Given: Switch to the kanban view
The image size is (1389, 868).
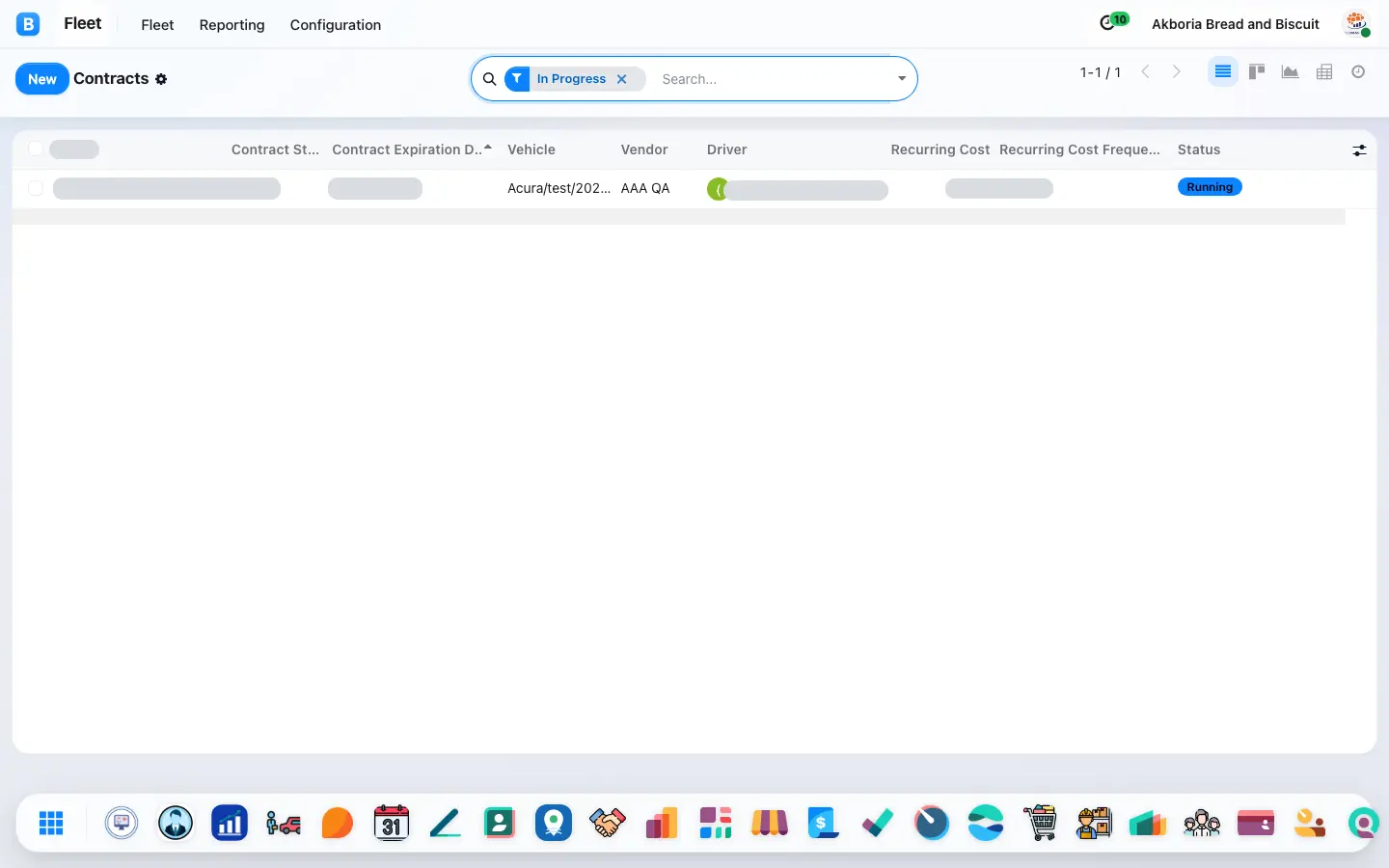Looking at the screenshot, I should click(1257, 72).
